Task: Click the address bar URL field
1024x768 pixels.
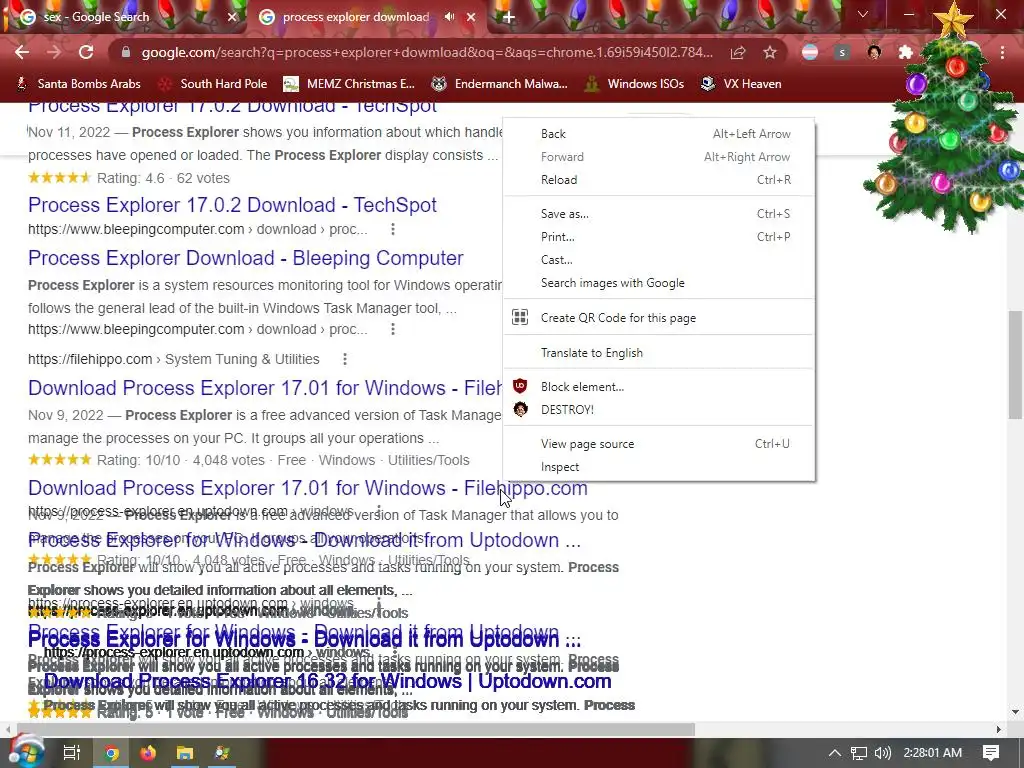Action: coord(427,52)
